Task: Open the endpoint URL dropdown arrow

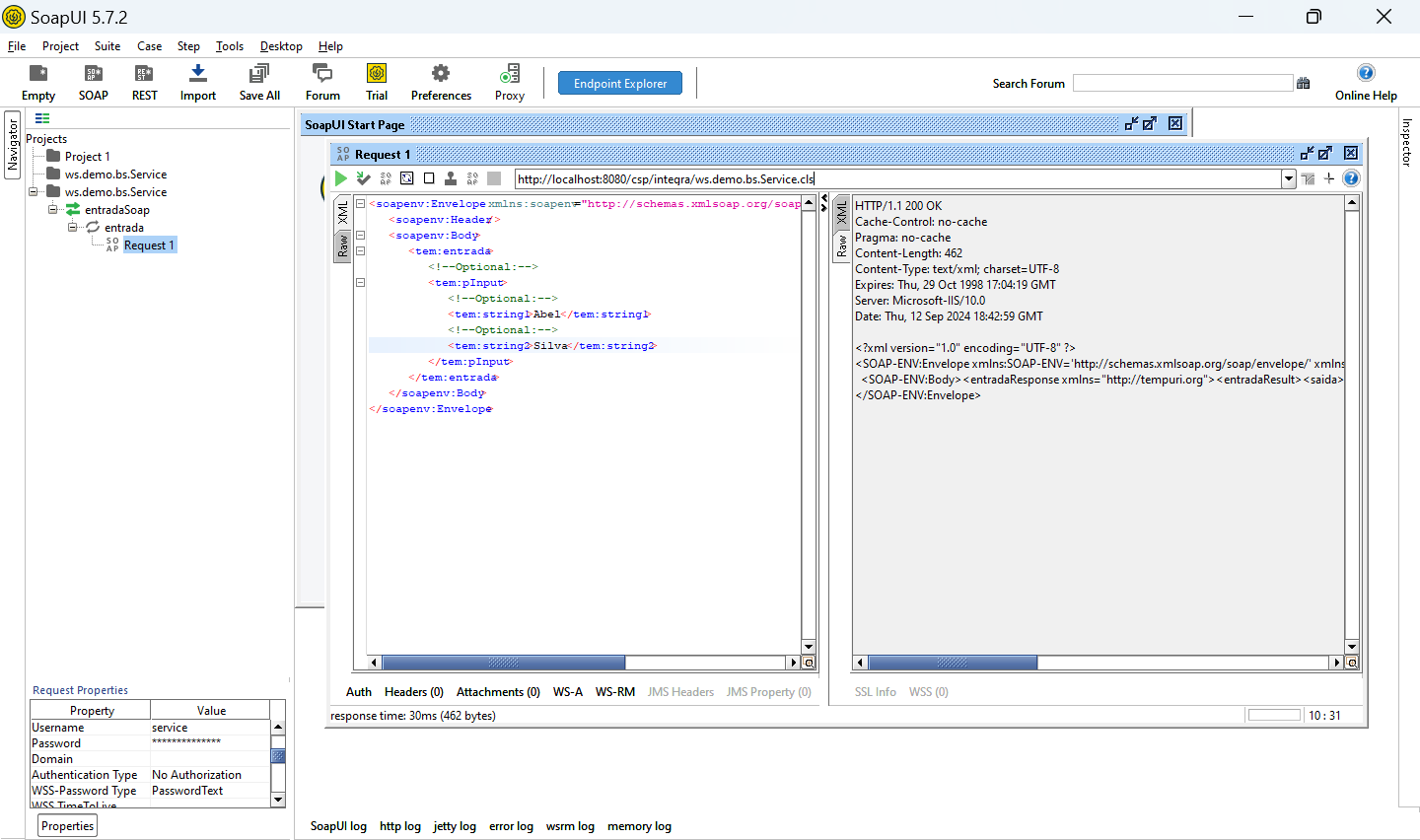Action: click(1288, 179)
